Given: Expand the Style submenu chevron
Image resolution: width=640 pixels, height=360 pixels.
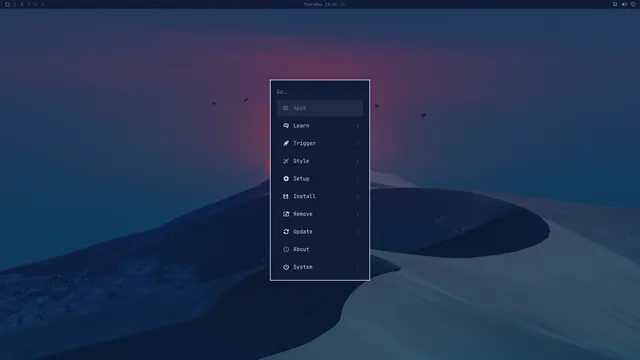Looking at the screenshot, I should 358,161.
